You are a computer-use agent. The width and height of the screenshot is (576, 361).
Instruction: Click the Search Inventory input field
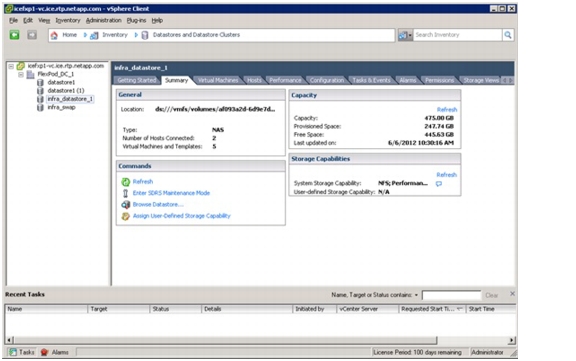pyautogui.click(x=457, y=35)
